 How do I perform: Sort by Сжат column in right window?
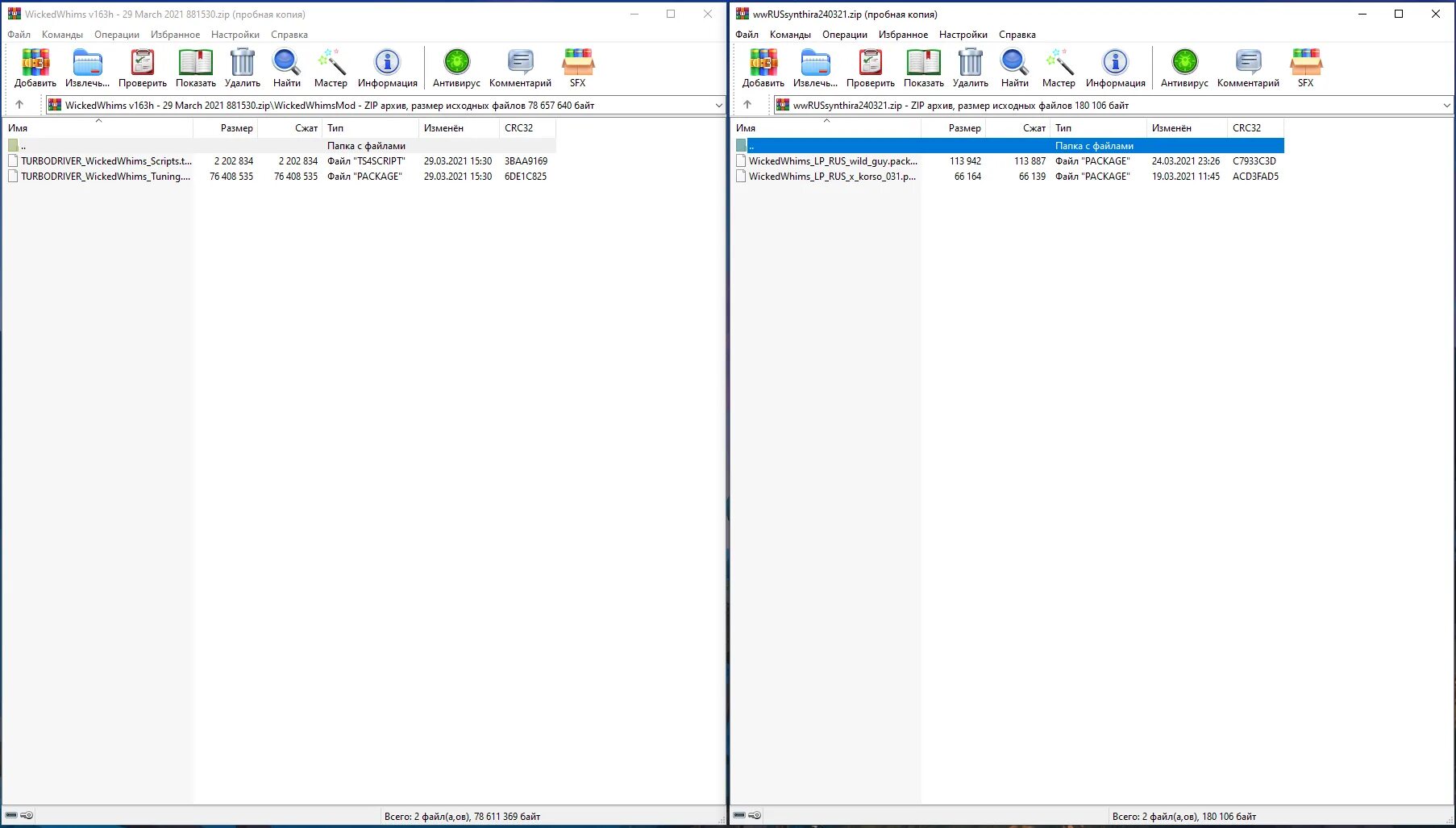[1018, 128]
